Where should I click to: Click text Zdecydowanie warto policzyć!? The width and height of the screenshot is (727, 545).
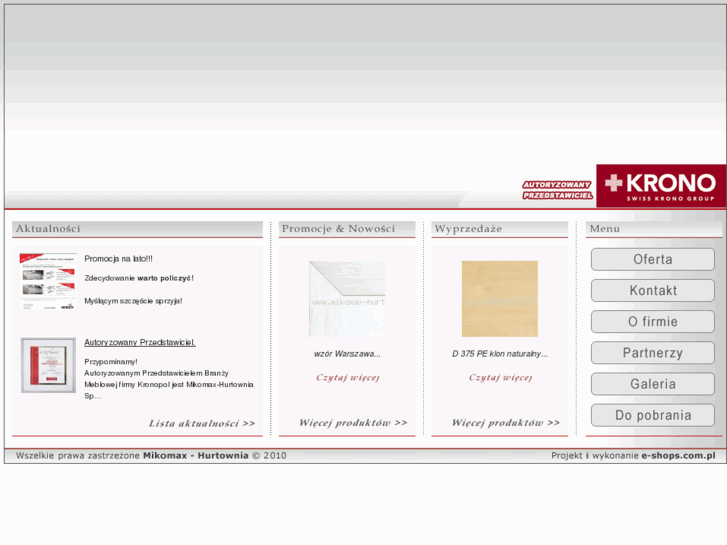(139, 278)
